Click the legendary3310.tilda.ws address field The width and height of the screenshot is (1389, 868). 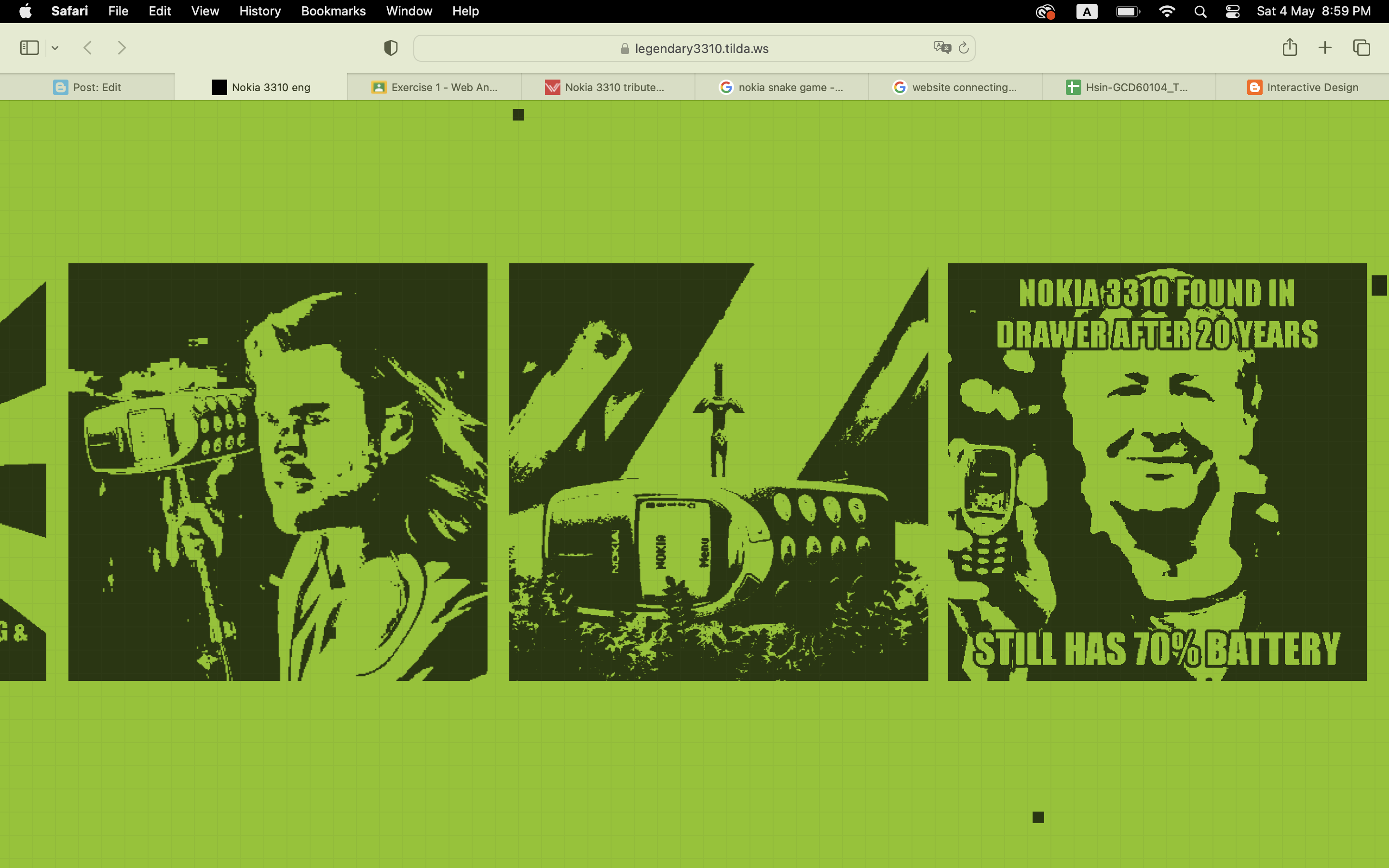click(700, 49)
